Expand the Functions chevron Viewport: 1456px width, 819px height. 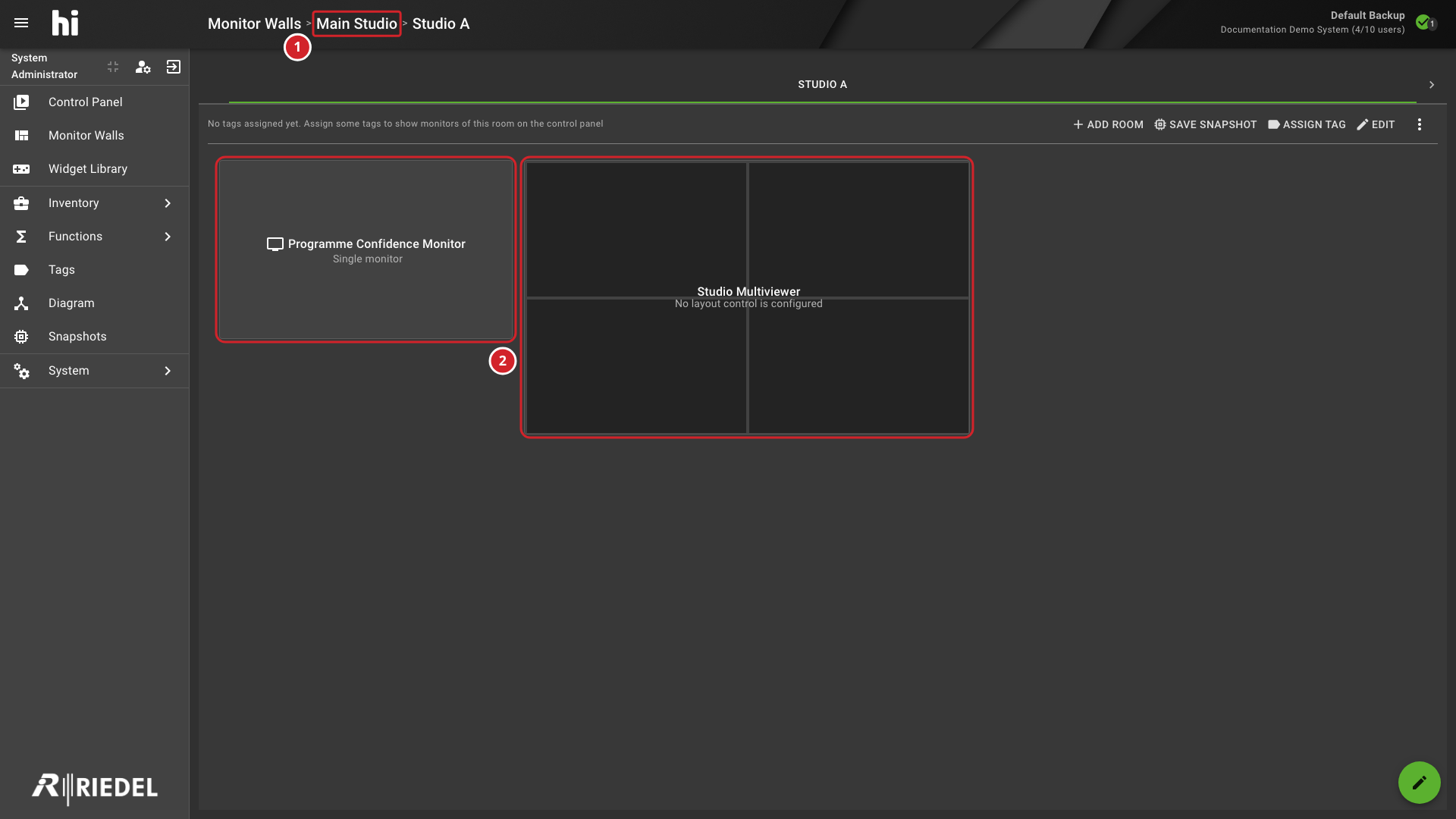pos(168,236)
